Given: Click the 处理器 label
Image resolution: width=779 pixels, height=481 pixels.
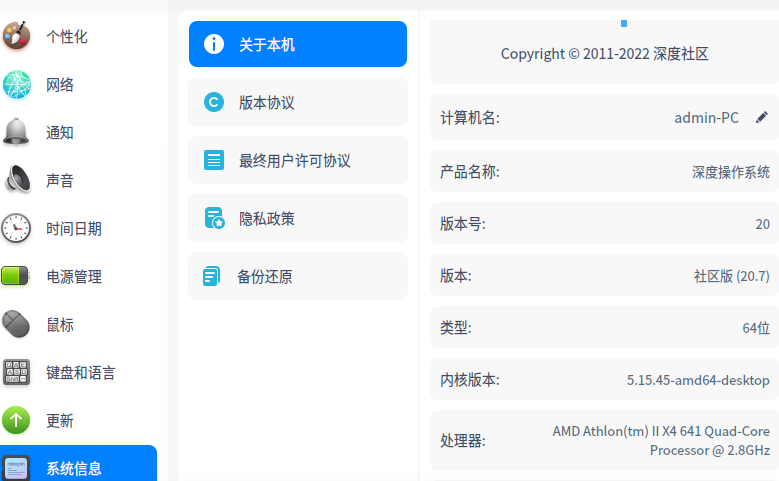Looking at the screenshot, I should tap(463, 440).
